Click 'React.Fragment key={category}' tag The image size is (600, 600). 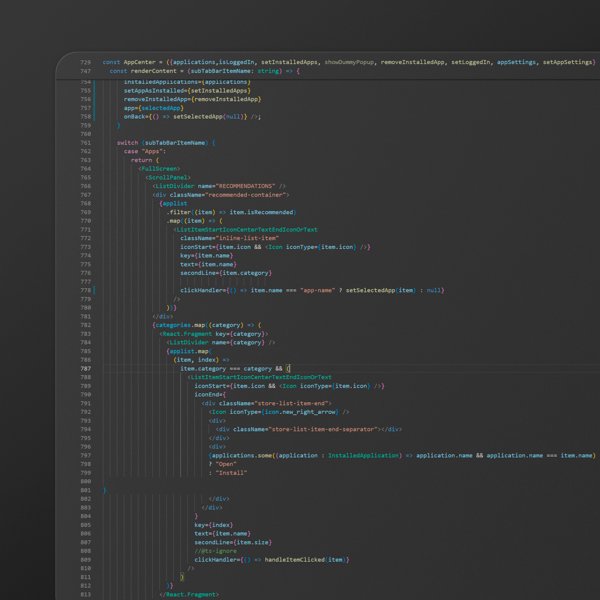pos(214,334)
